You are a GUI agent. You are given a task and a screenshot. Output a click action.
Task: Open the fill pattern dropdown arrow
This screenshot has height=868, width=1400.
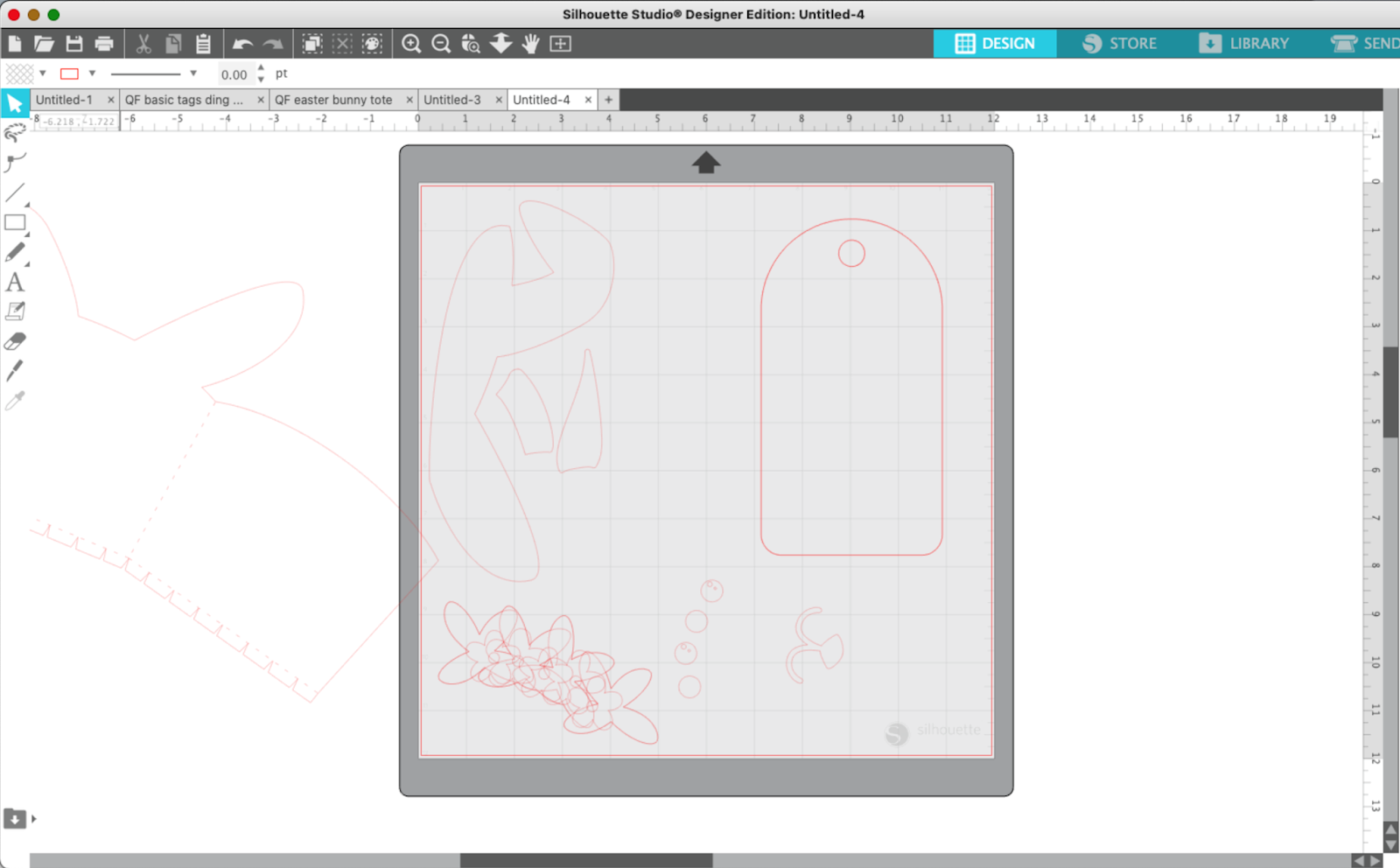click(x=42, y=73)
